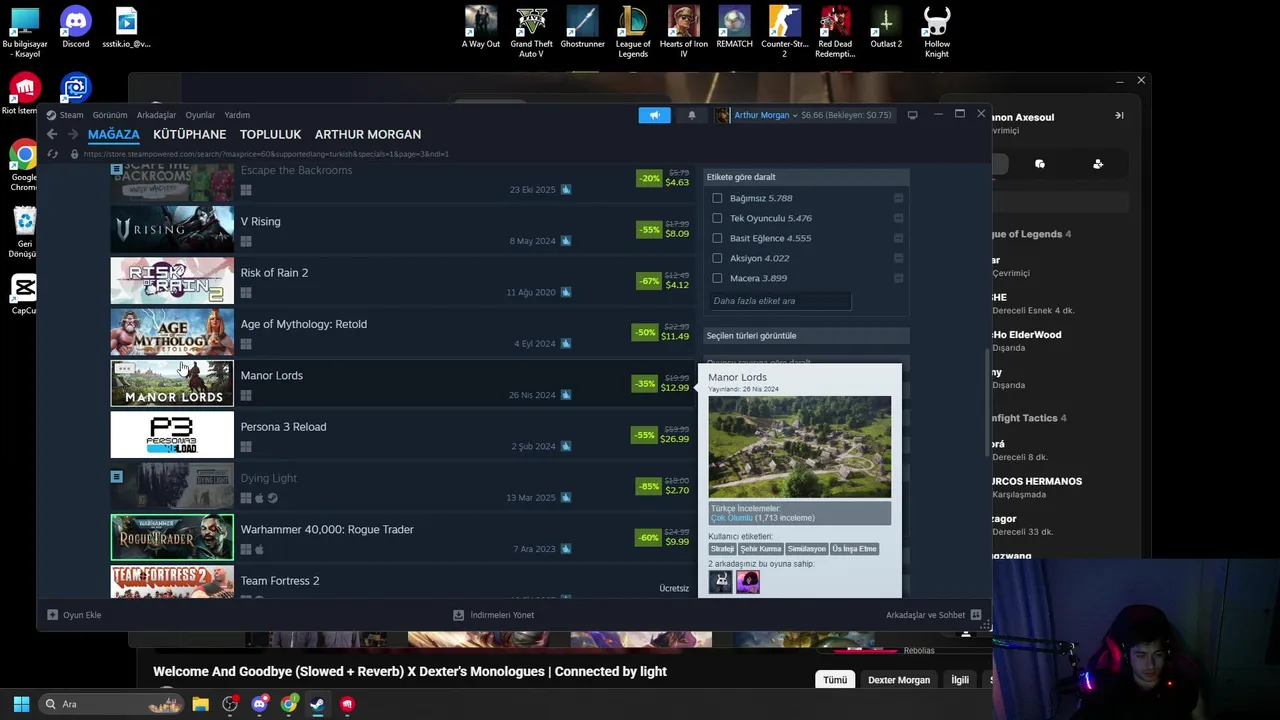Exclude the Tek Oyunculu tag with minus button
The width and height of the screenshot is (1280, 720).
pyautogui.click(x=898, y=218)
